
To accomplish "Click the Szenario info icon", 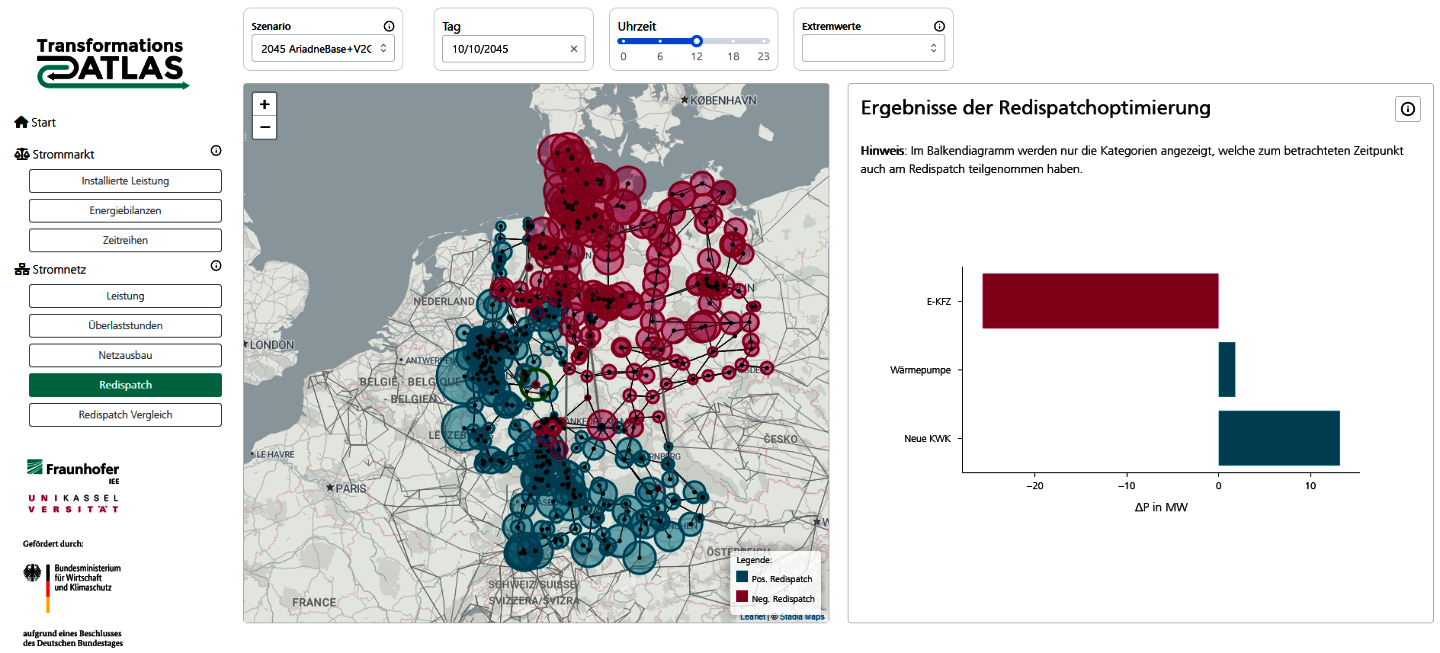I will pyautogui.click(x=389, y=27).
